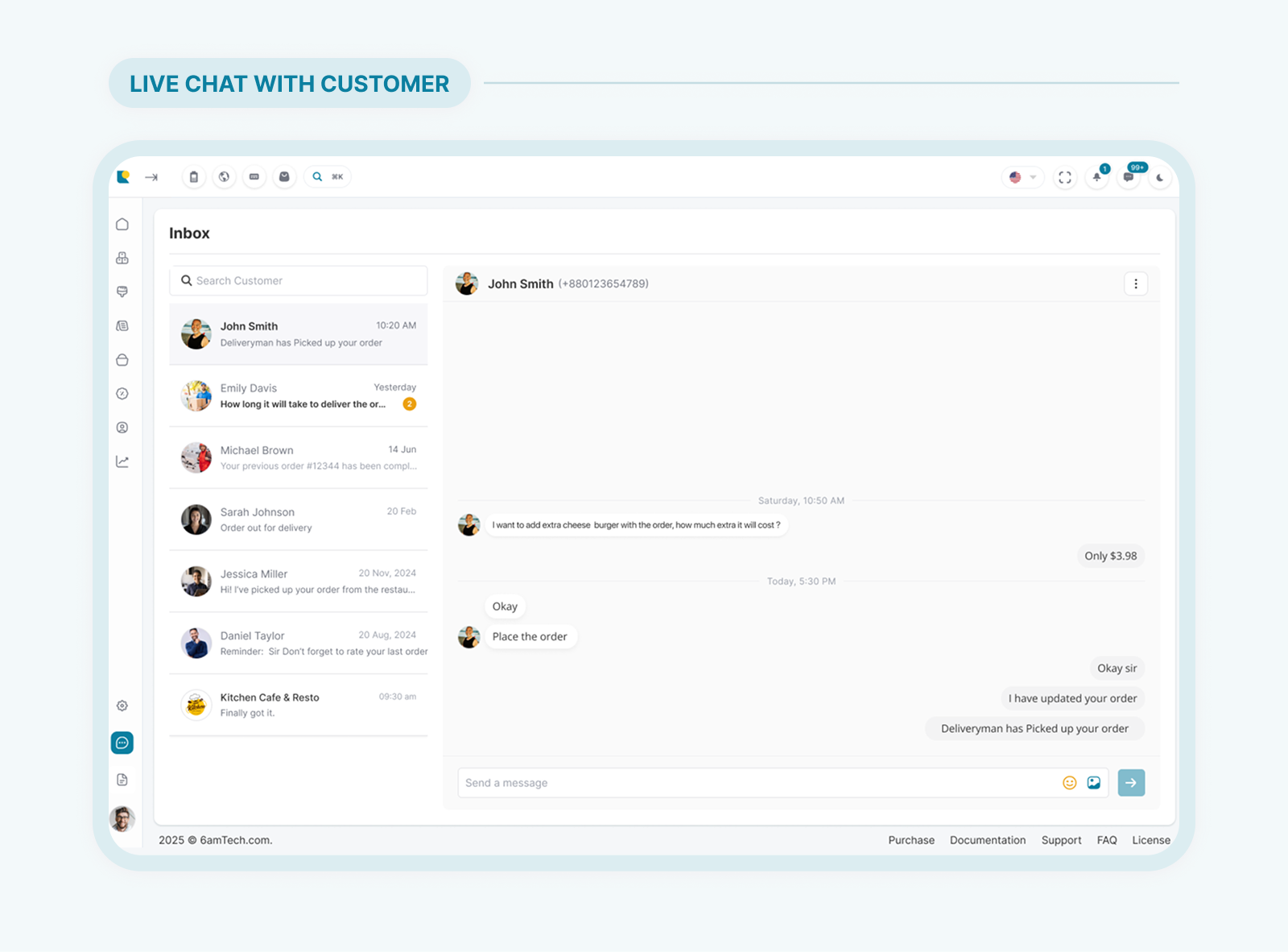This screenshot has width=1288, height=952.
Task: Toggle dark mode with moon icon
Action: coord(1159,177)
